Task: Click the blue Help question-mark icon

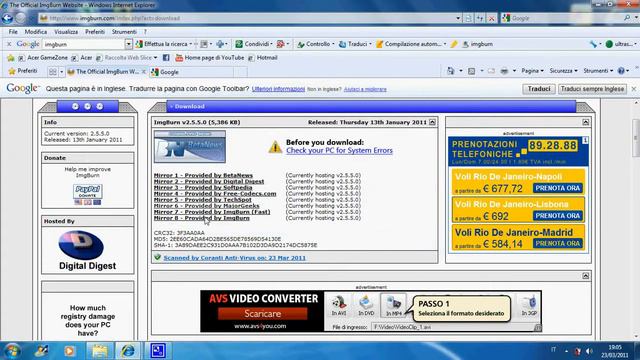Action: [x=621, y=71]
